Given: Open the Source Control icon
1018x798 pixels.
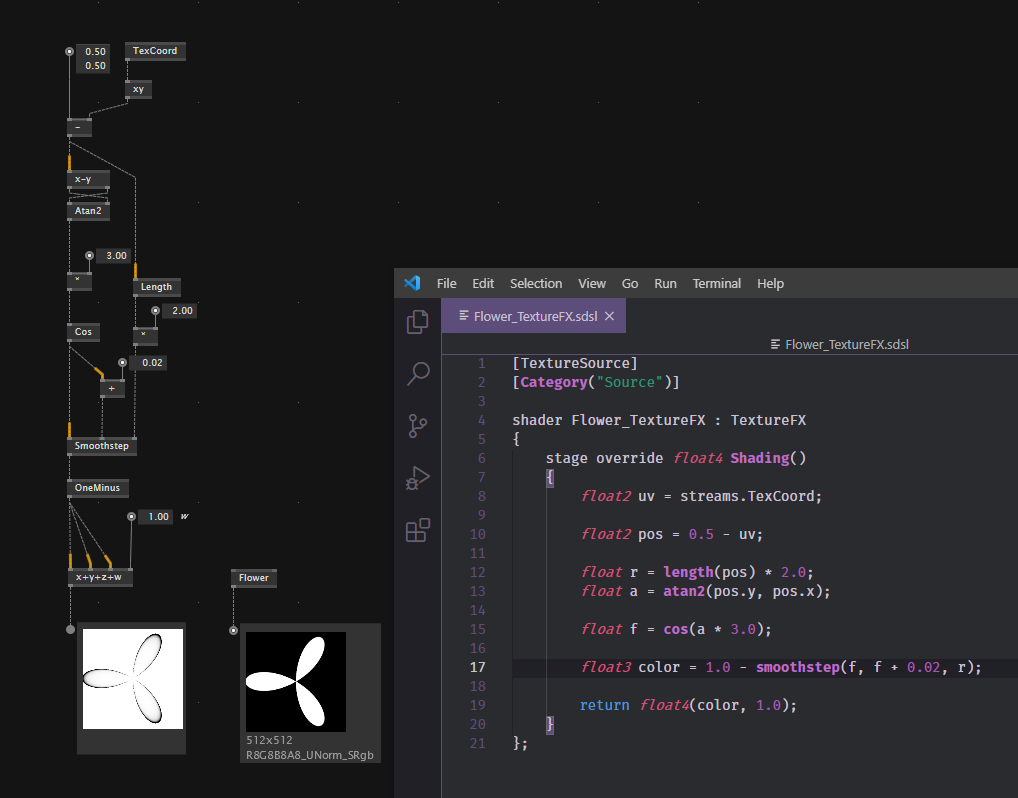Looking at the screenshot, I should pyautogui.click(x=417, y=426).
